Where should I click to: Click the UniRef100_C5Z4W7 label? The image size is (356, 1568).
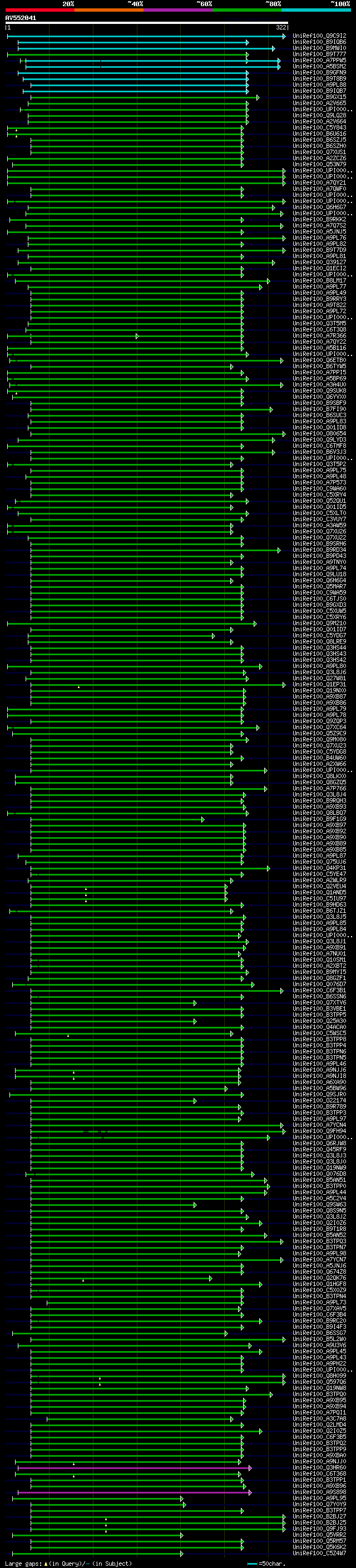(x=319, y=1553)
